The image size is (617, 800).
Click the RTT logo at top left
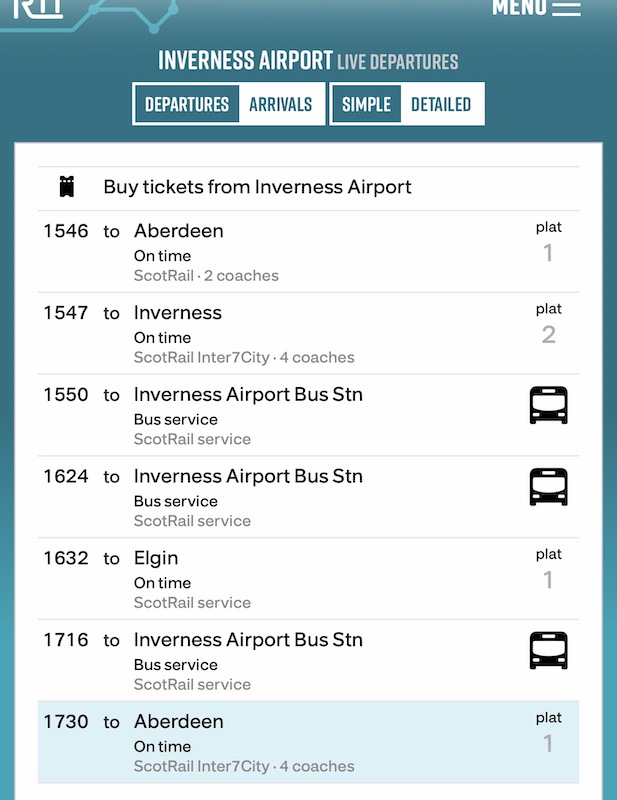[x=38, y=8]
